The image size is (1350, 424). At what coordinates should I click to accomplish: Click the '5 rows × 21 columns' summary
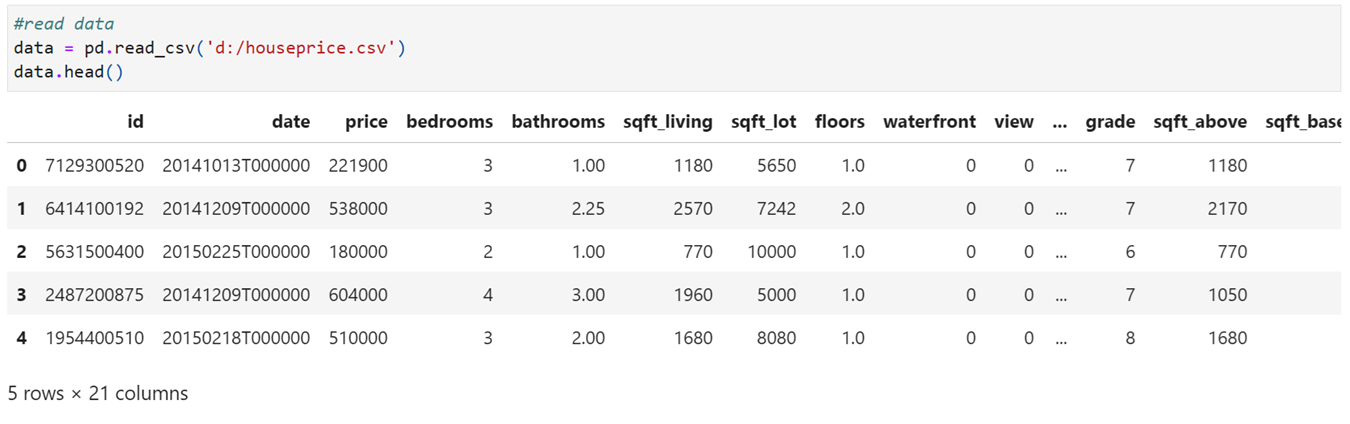point(98,393)
